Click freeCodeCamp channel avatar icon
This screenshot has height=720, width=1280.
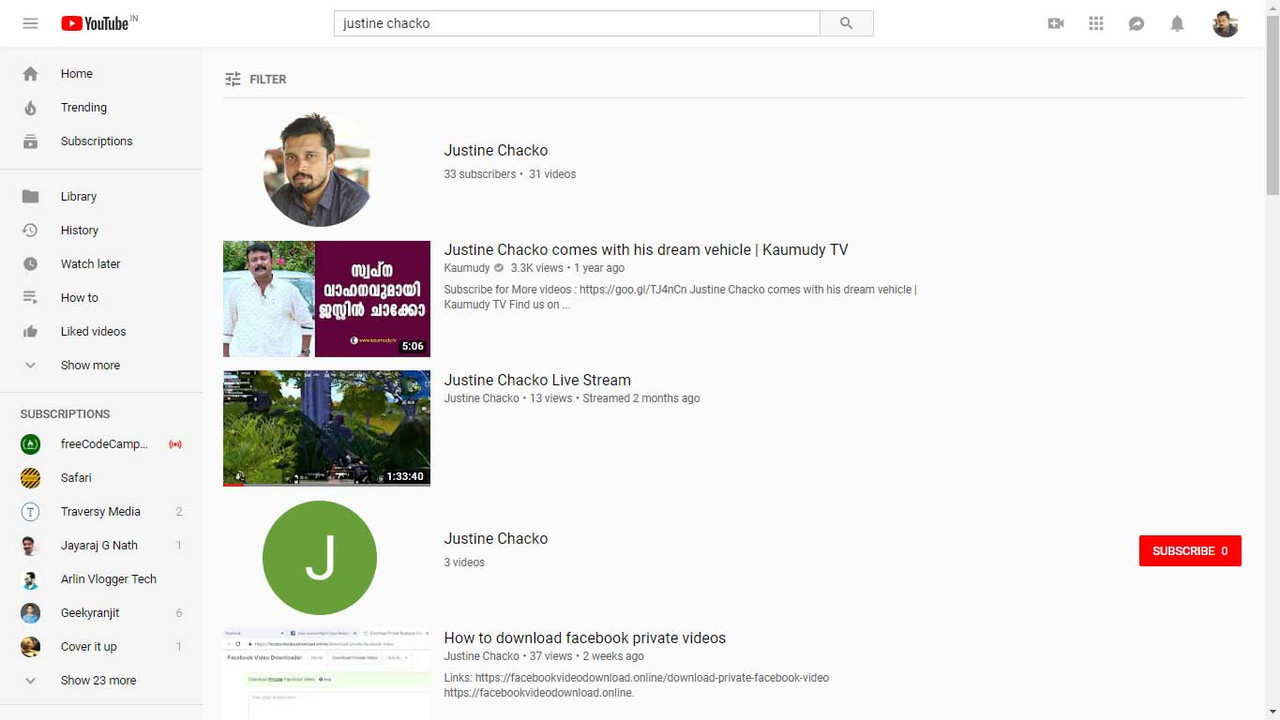click(x=30, y=444)
